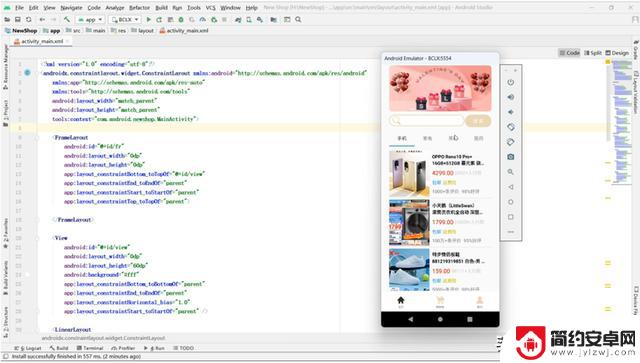The width and height of the screenshot is (640, 363).
Task: Take emulator screenshot with camera icon
Action: click(511, 157)
